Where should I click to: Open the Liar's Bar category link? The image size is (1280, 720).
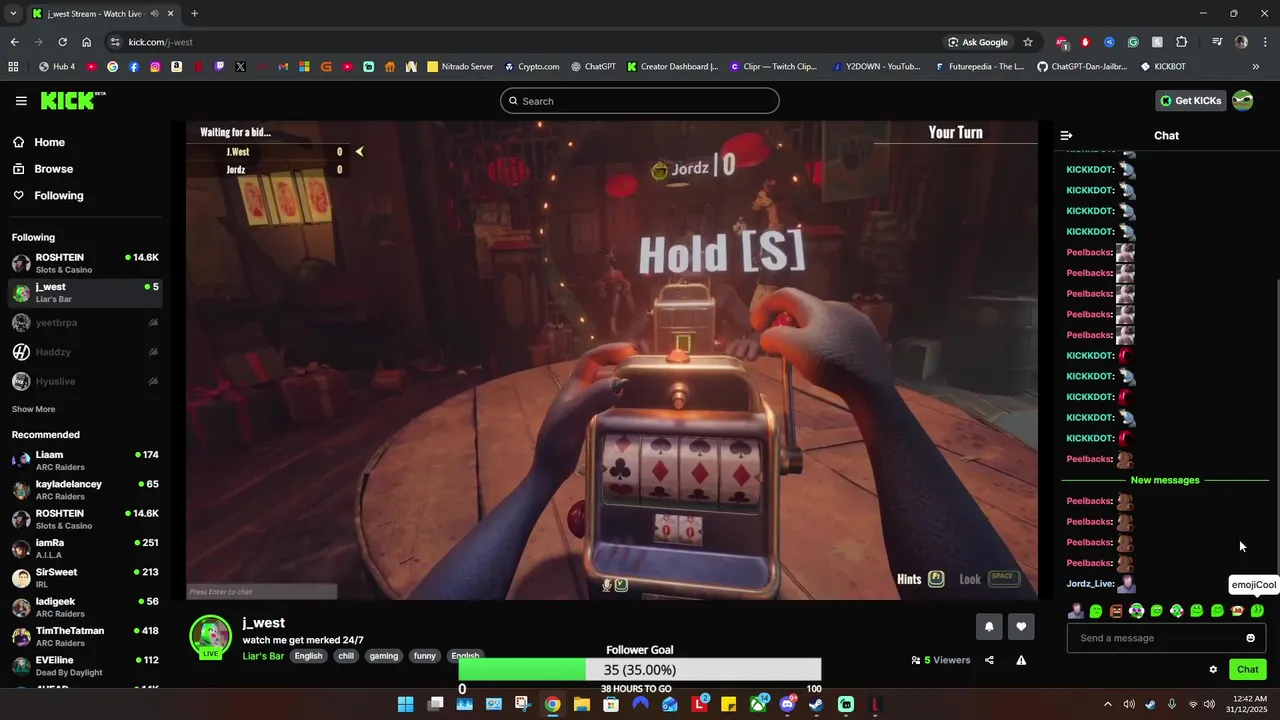pyautogui.click(x=263, y=656)
